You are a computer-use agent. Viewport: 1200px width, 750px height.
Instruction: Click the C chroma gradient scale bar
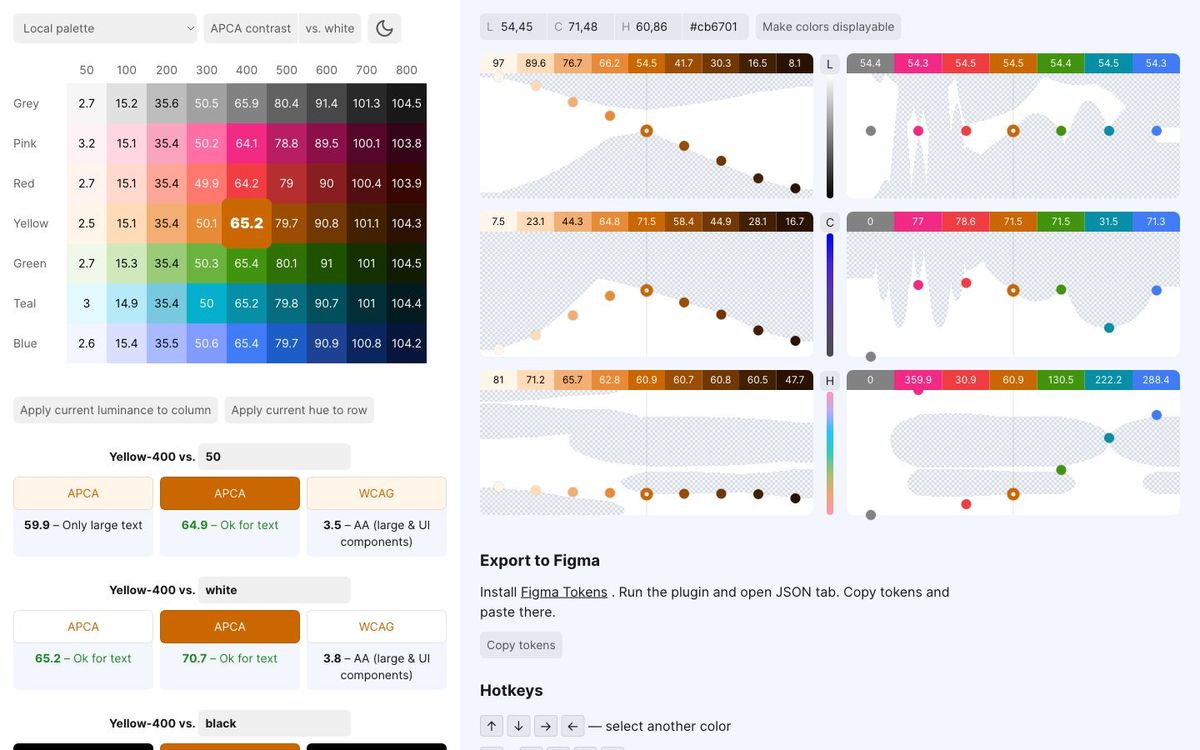[x=830, y=296]
